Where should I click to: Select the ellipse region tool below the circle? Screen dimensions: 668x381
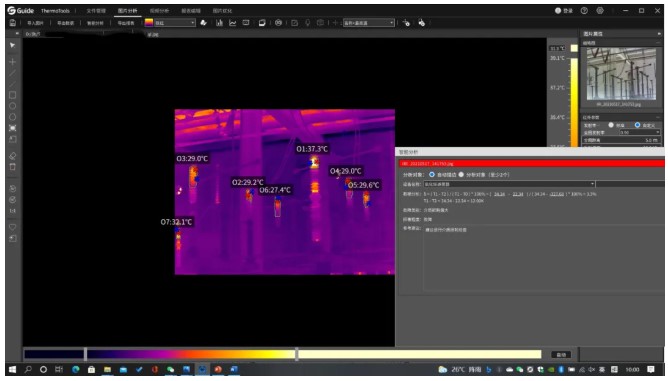pos(12,117)
